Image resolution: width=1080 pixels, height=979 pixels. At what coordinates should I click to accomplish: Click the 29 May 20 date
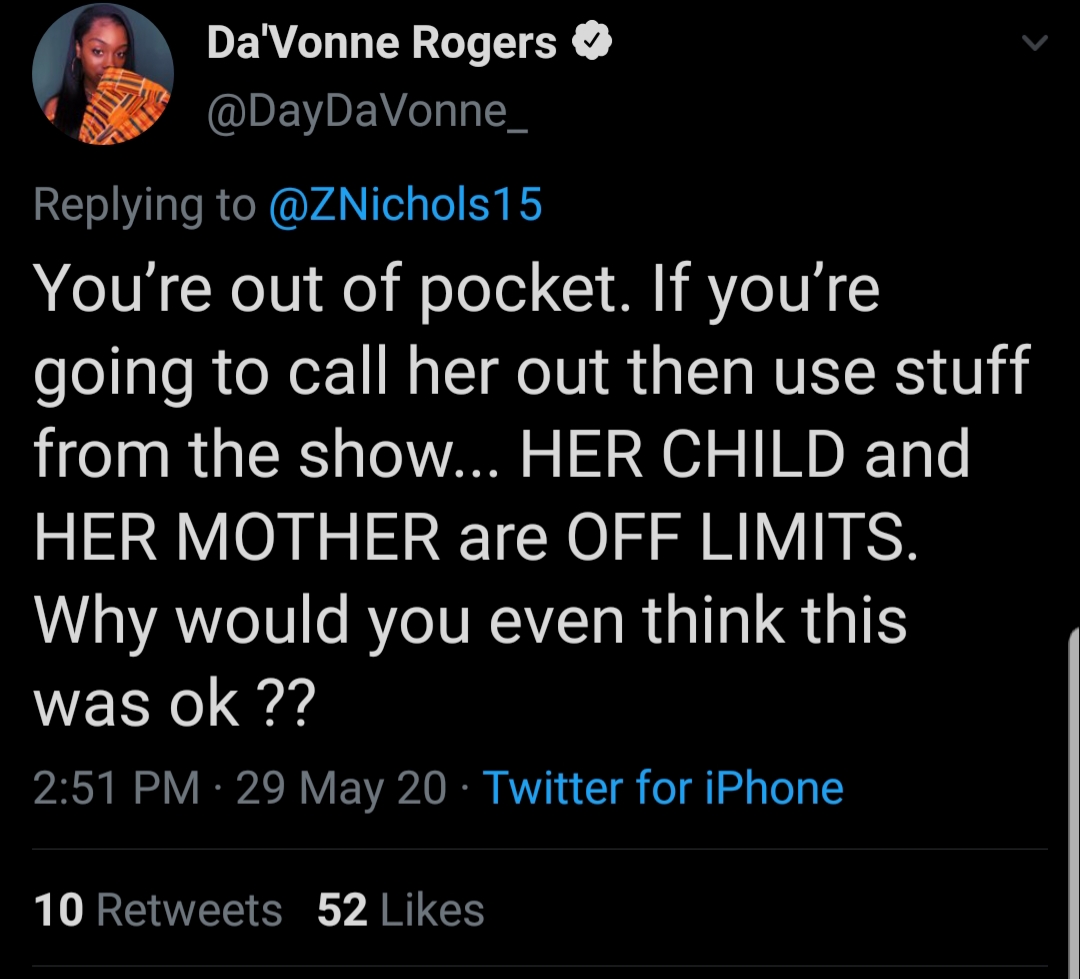pos(342,787)
